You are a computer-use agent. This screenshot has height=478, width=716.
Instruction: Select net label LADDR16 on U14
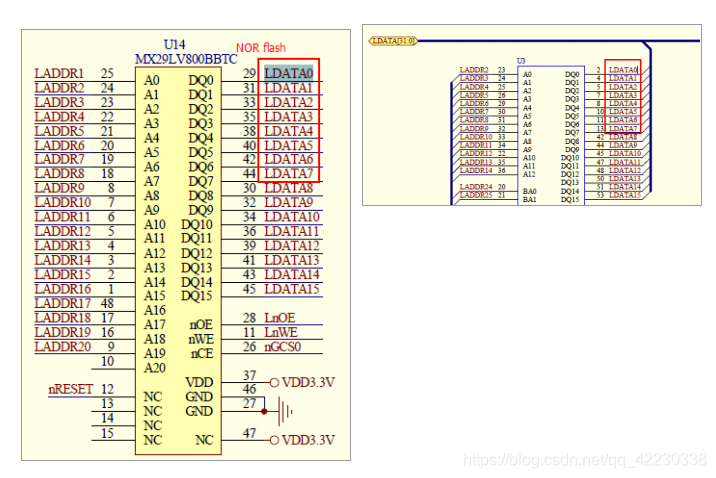pyautogui.click(x=63, y=289)
